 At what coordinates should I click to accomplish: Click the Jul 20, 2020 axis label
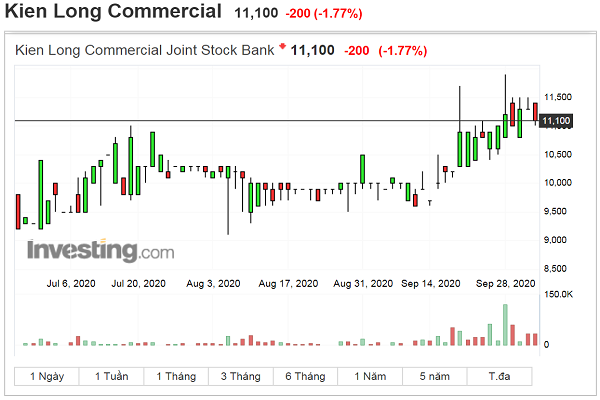139,284
